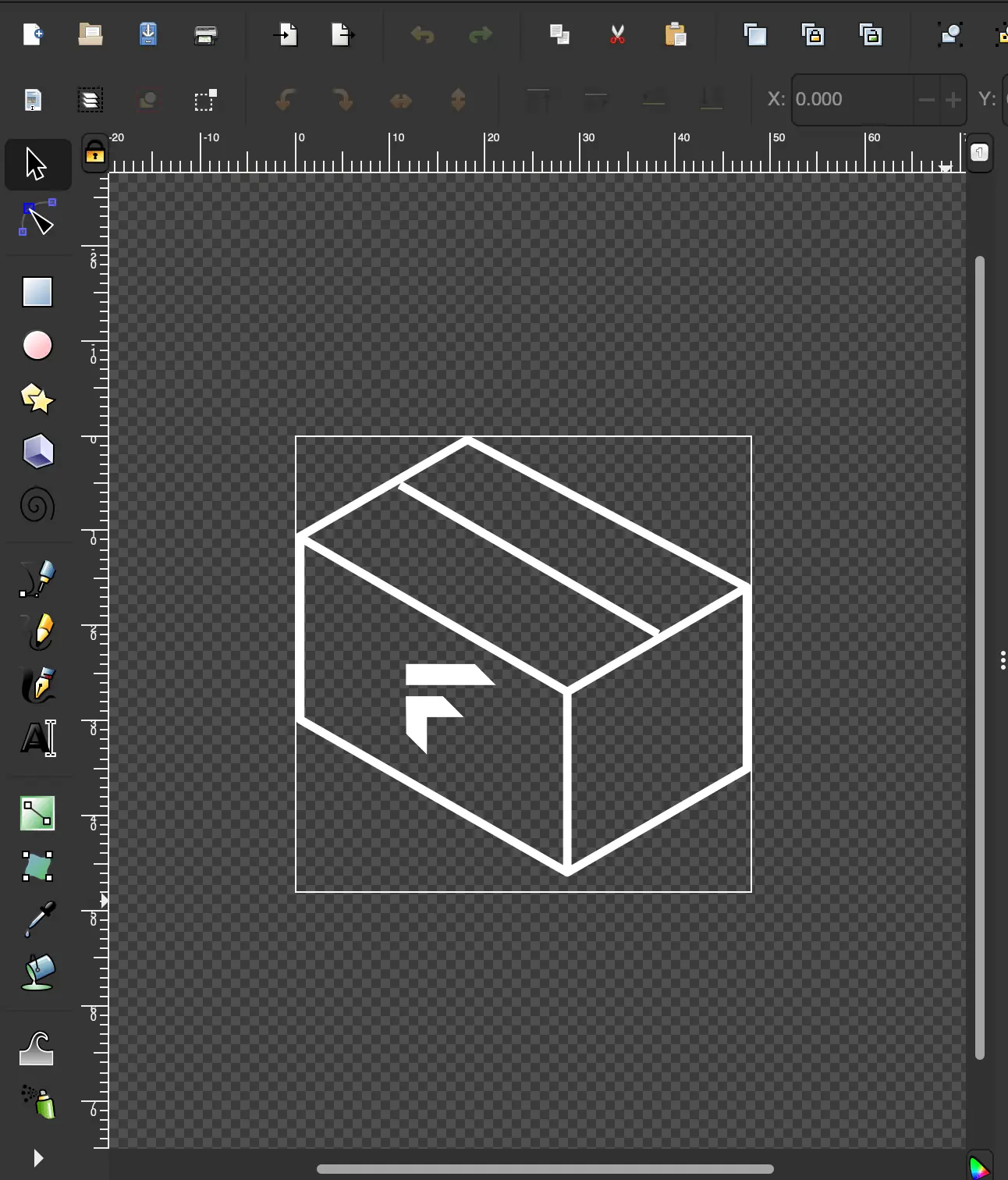The height and width of the screenshot is (1180, 1008).
Task: Select the Paint Bucket fill tool
Action: (37, 973)
